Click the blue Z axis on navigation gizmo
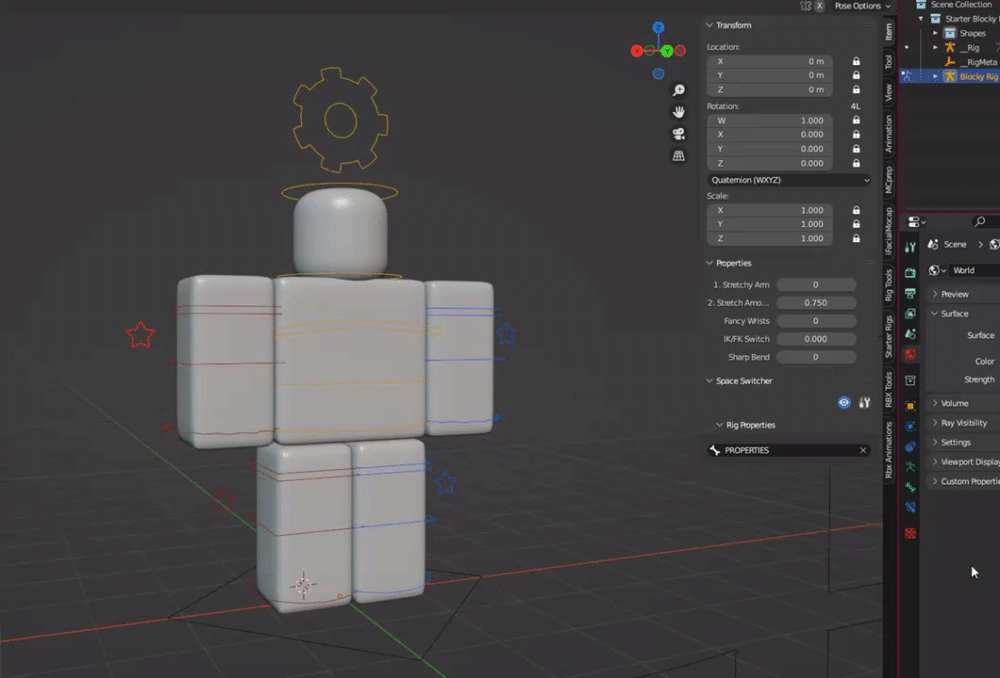The height and width of the screenshot is (678, 1000). 658,27
